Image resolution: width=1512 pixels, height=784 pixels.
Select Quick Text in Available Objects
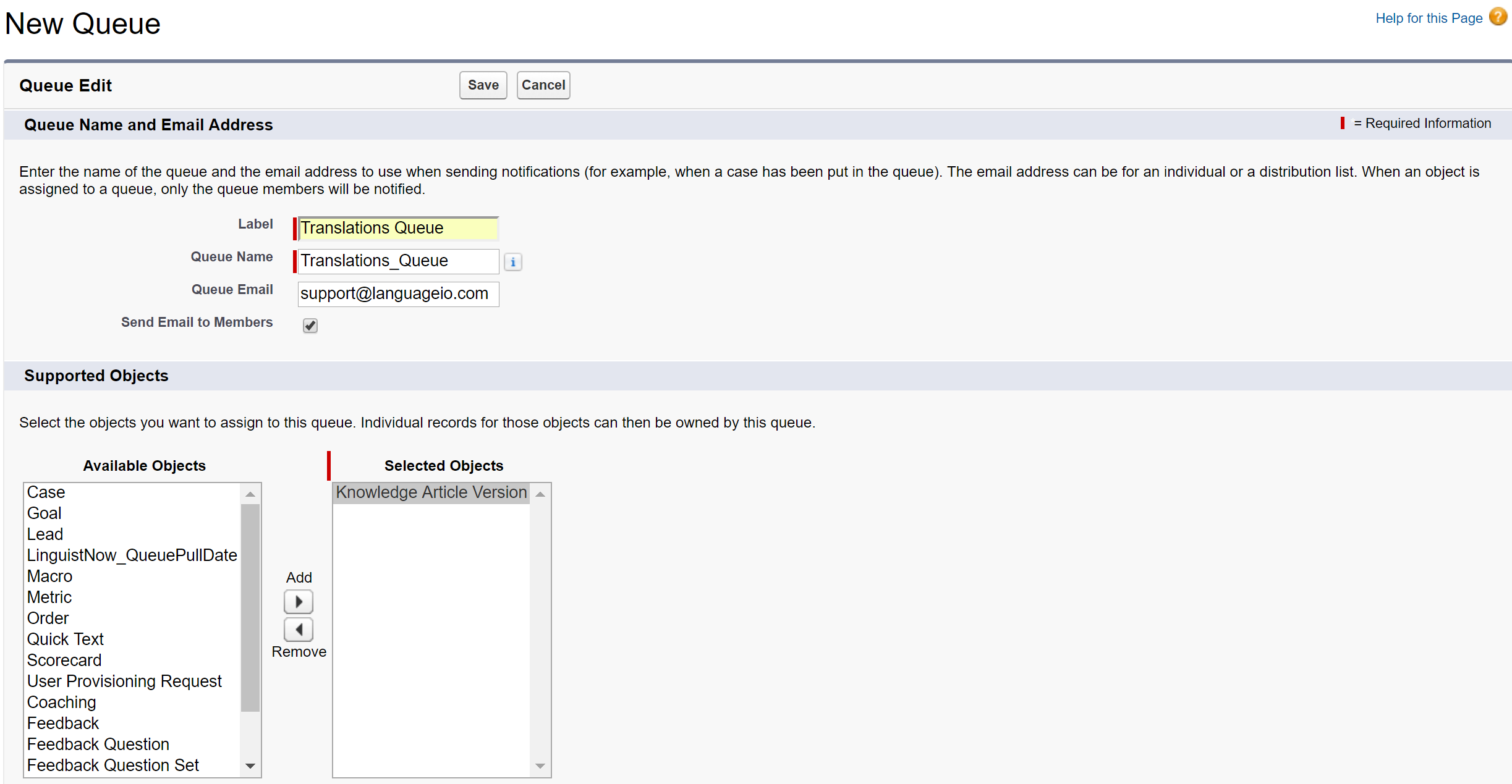tap(66, 639)
